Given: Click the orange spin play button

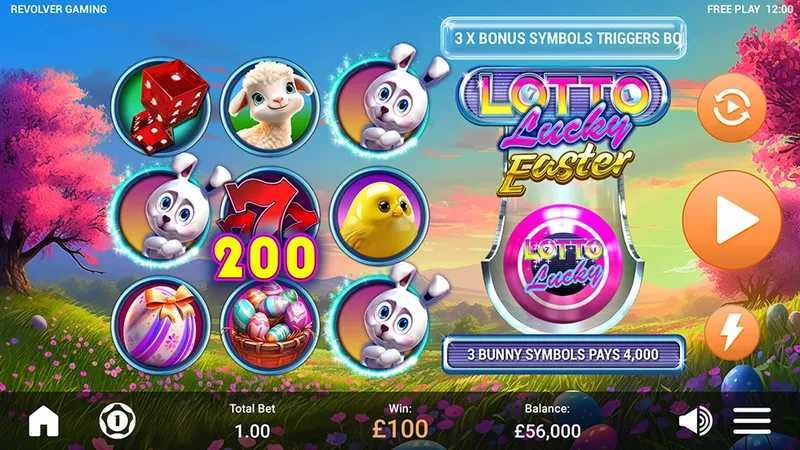Looking at the screenshot, I should [732, 220].
